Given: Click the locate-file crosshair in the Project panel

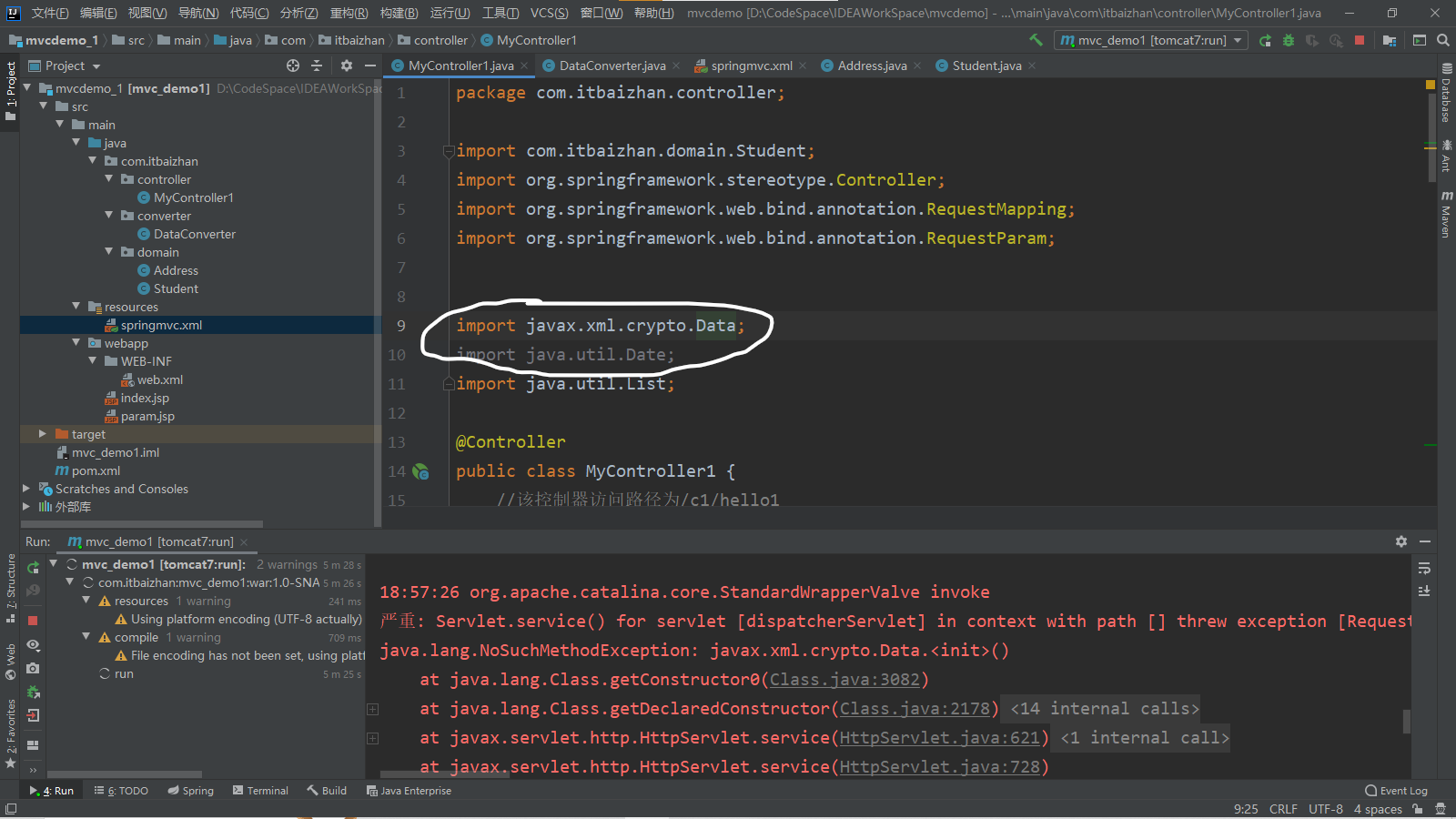Looking at the screenshot, I should pyautogui.click(x=293, y=66).
